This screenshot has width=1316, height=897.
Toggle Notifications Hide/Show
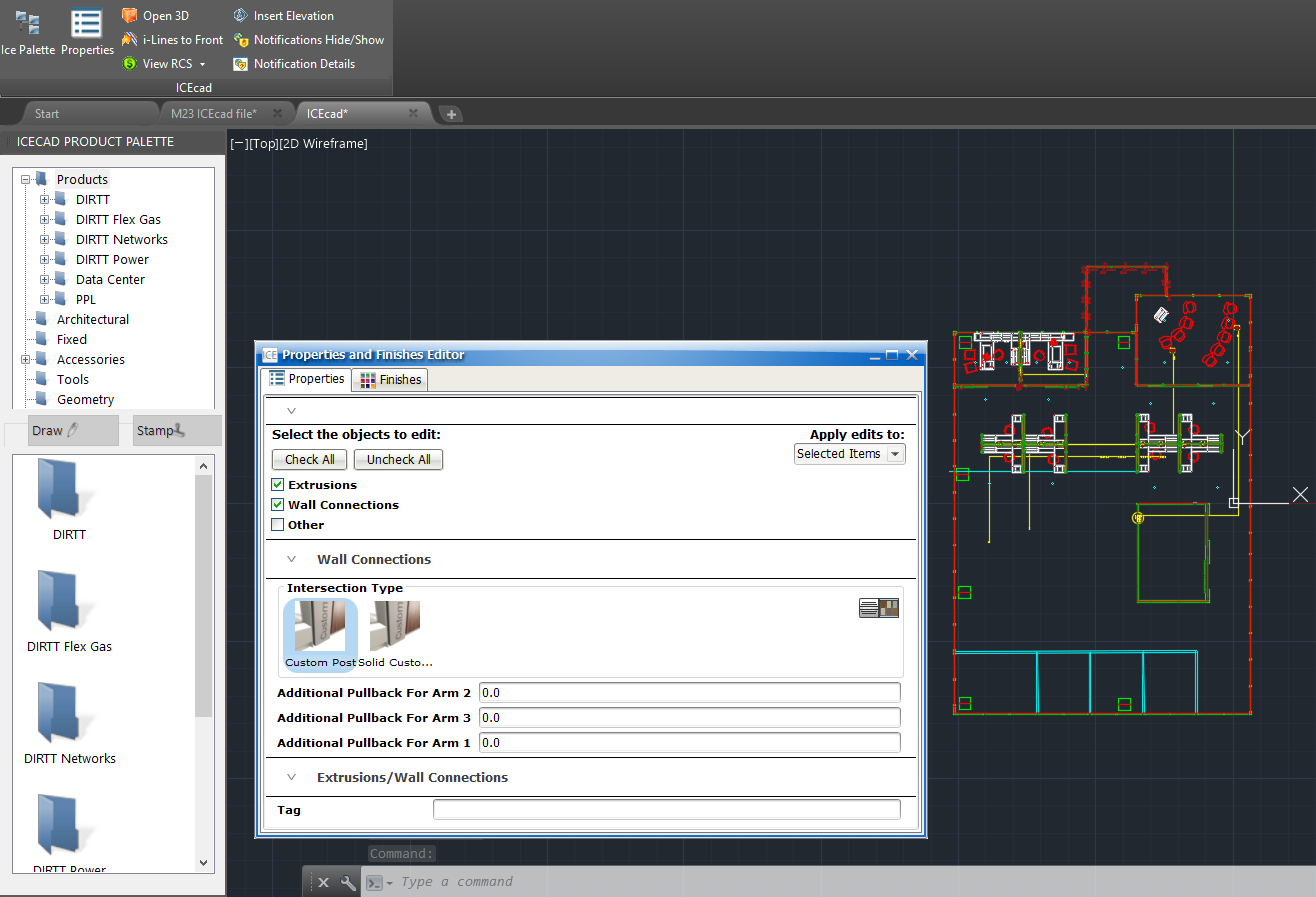pyautogui.click(x=309, y=40)
